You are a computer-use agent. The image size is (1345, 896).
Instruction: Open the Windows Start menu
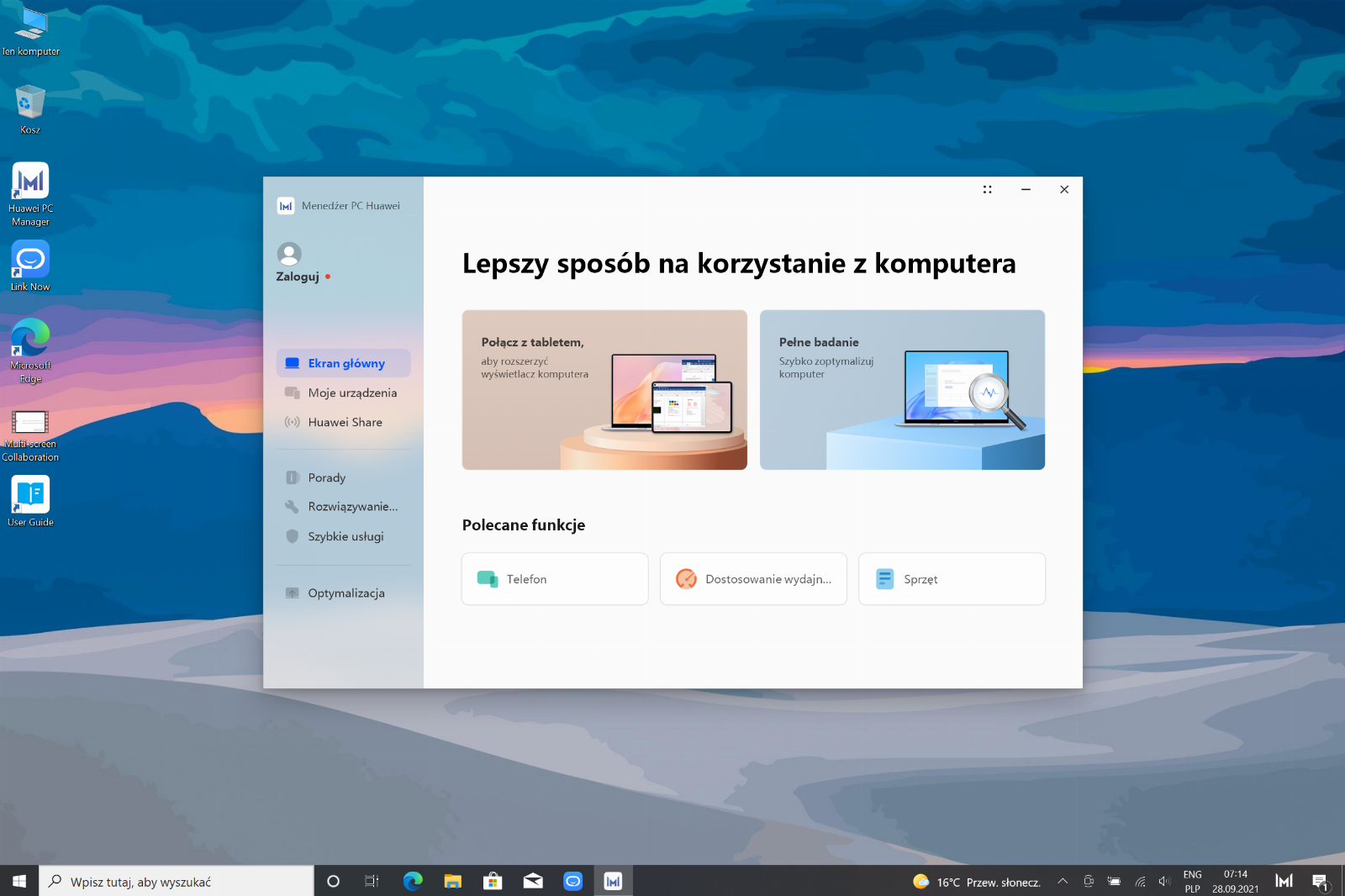tap(19, 881)
